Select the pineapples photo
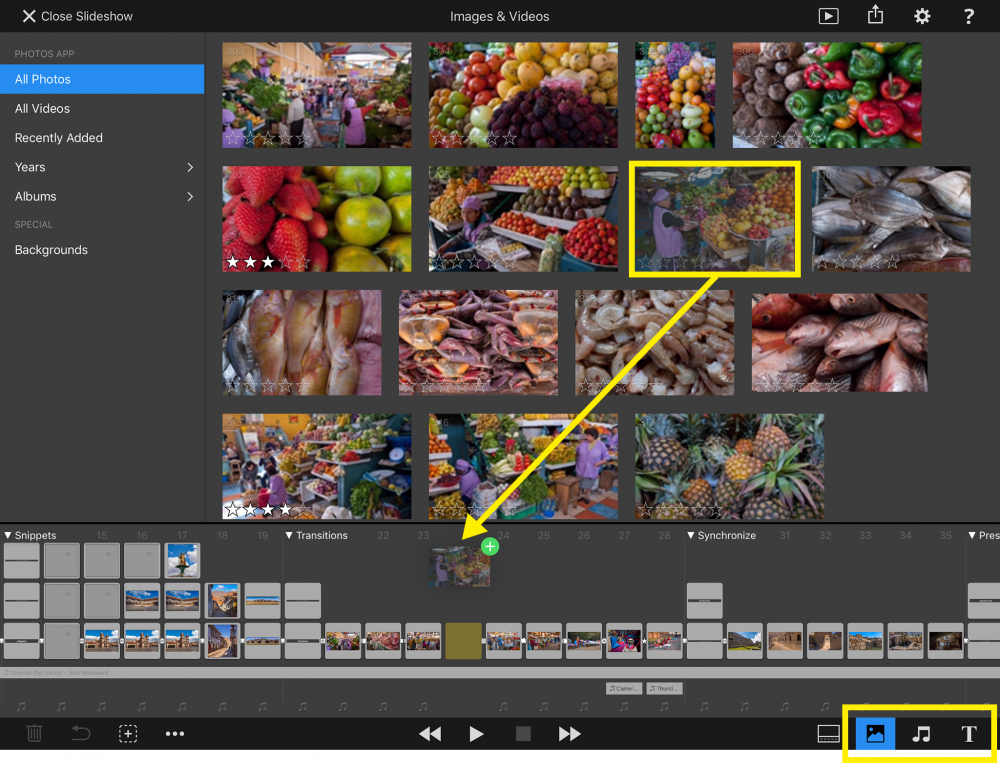This screenshot has width=1000, height=763. 730,466
